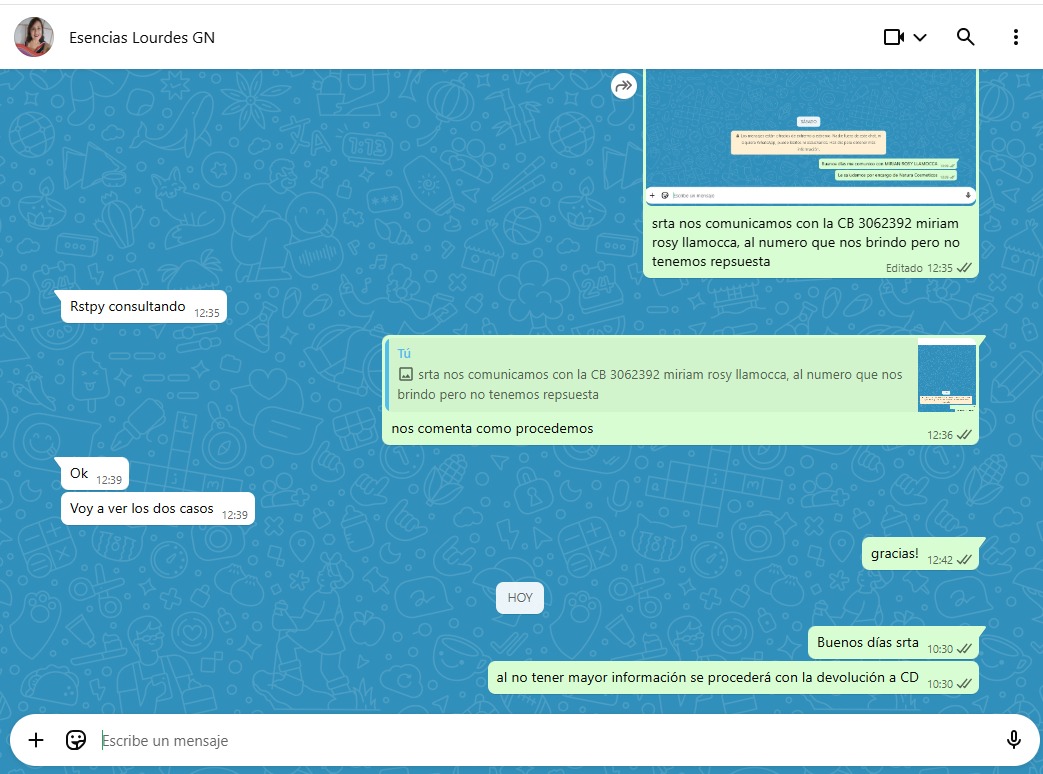Open the search in chat magnifier
1043x774 pixels.
965,37
